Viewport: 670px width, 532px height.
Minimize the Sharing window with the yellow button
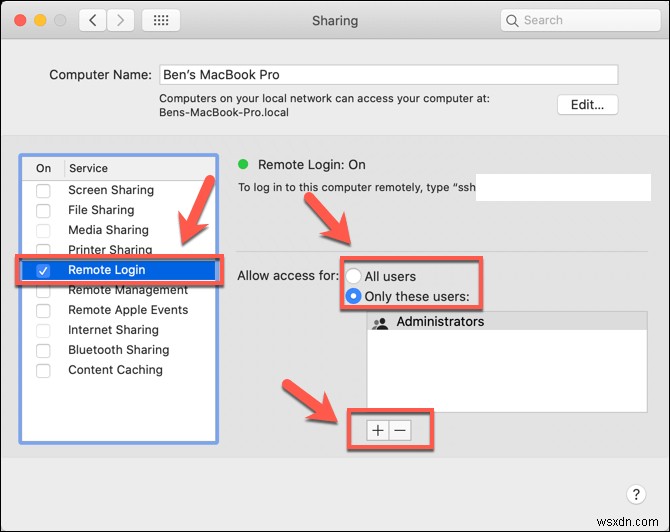[40, 20]
